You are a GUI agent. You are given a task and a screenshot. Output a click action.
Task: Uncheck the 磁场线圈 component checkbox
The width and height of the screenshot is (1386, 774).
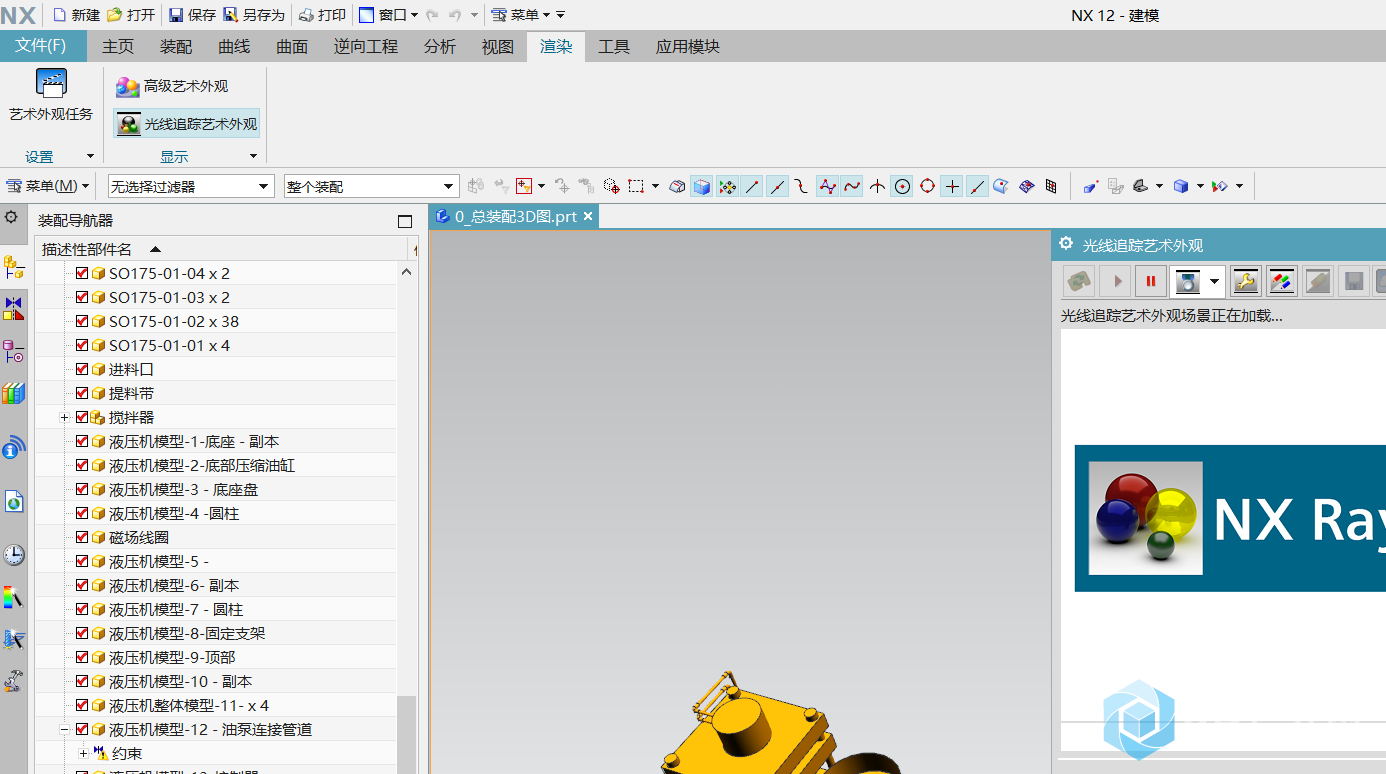coord(82,537)
